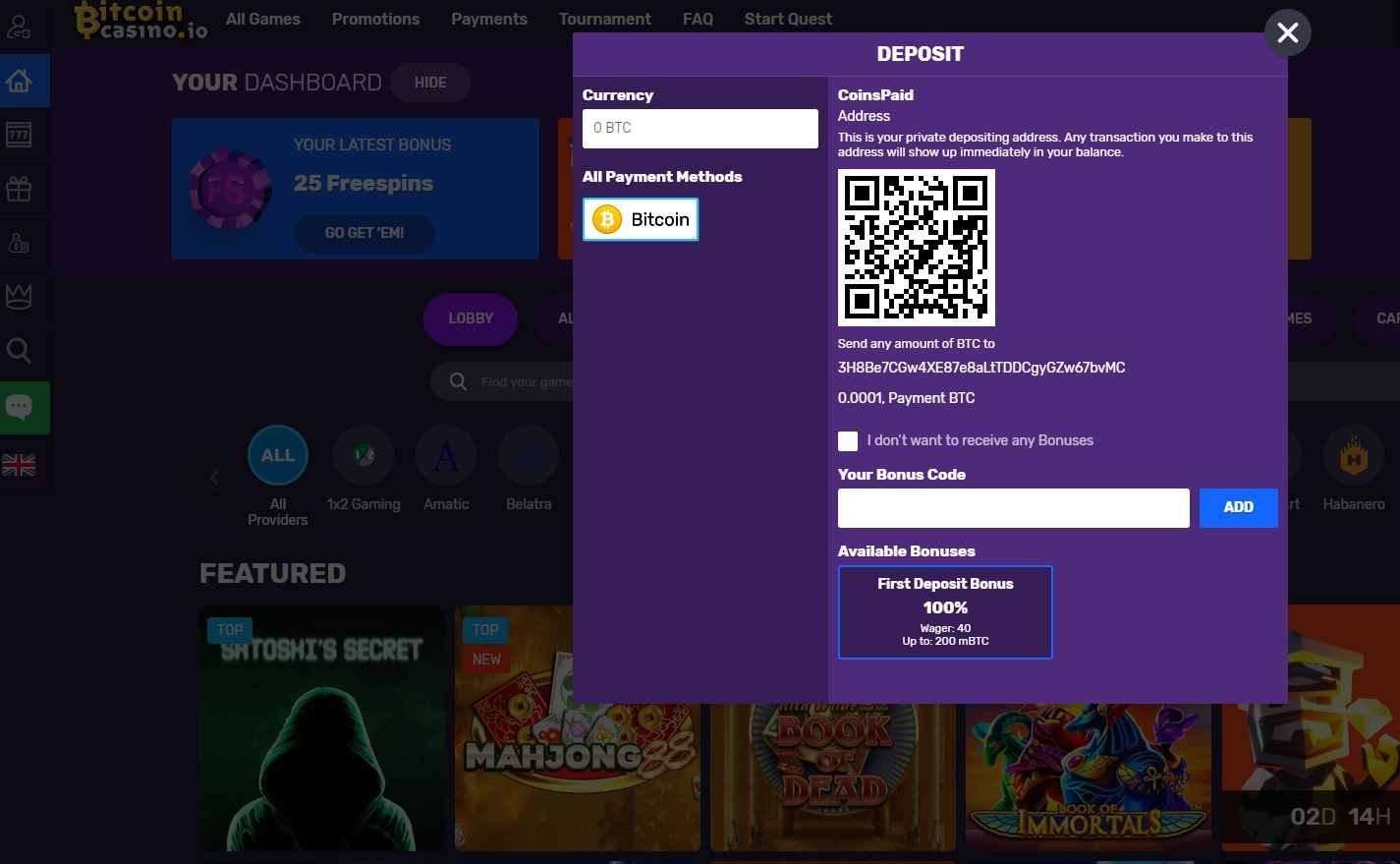Open search via sidebar magnifier icon
The width and height of the screenshot is (1400, 864).
coord(19,351)
